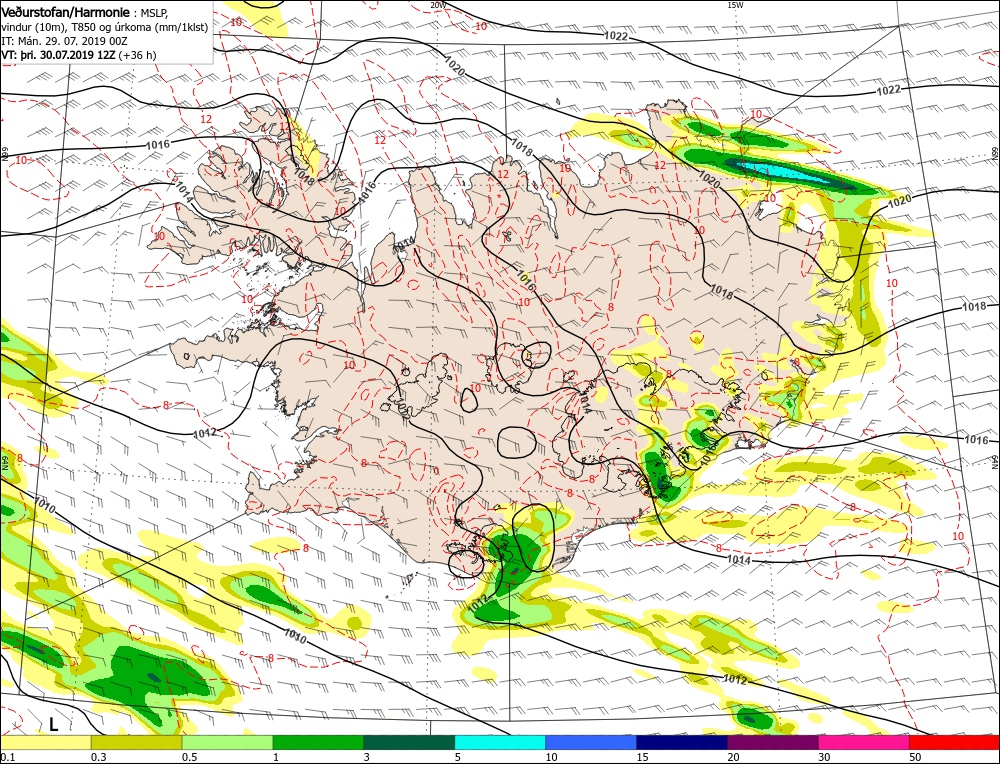Click the cyan heavy precipitation band northeast of Iceland
Viewport: 1000px width, 764px height.
coord(786,173)
